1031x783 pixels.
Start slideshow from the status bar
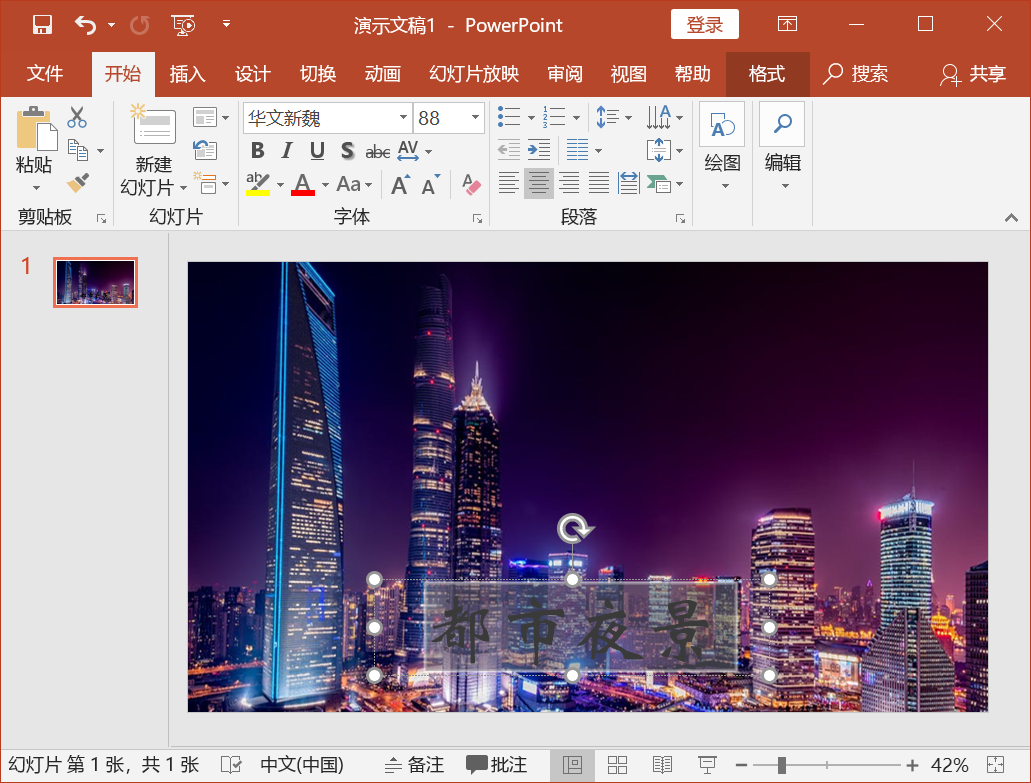(707, 765)
